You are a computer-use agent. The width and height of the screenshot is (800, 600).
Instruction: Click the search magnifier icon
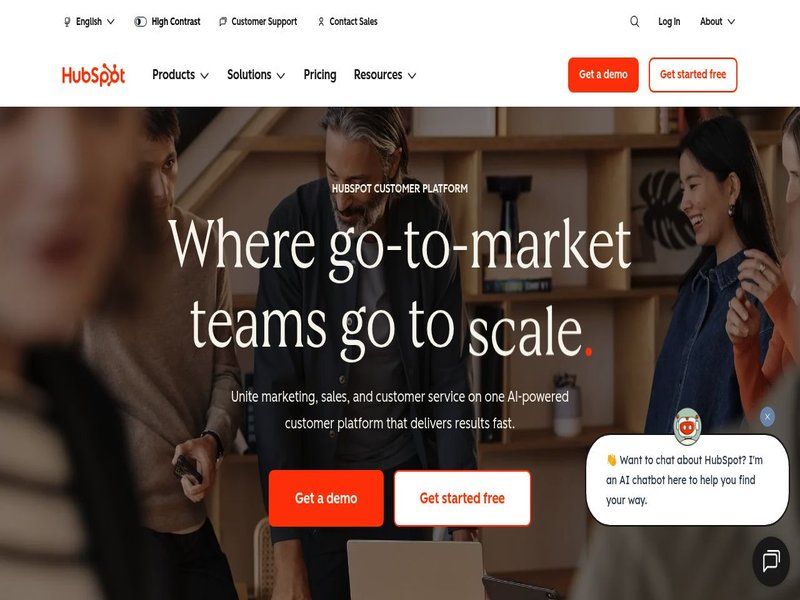coord(634,21)
